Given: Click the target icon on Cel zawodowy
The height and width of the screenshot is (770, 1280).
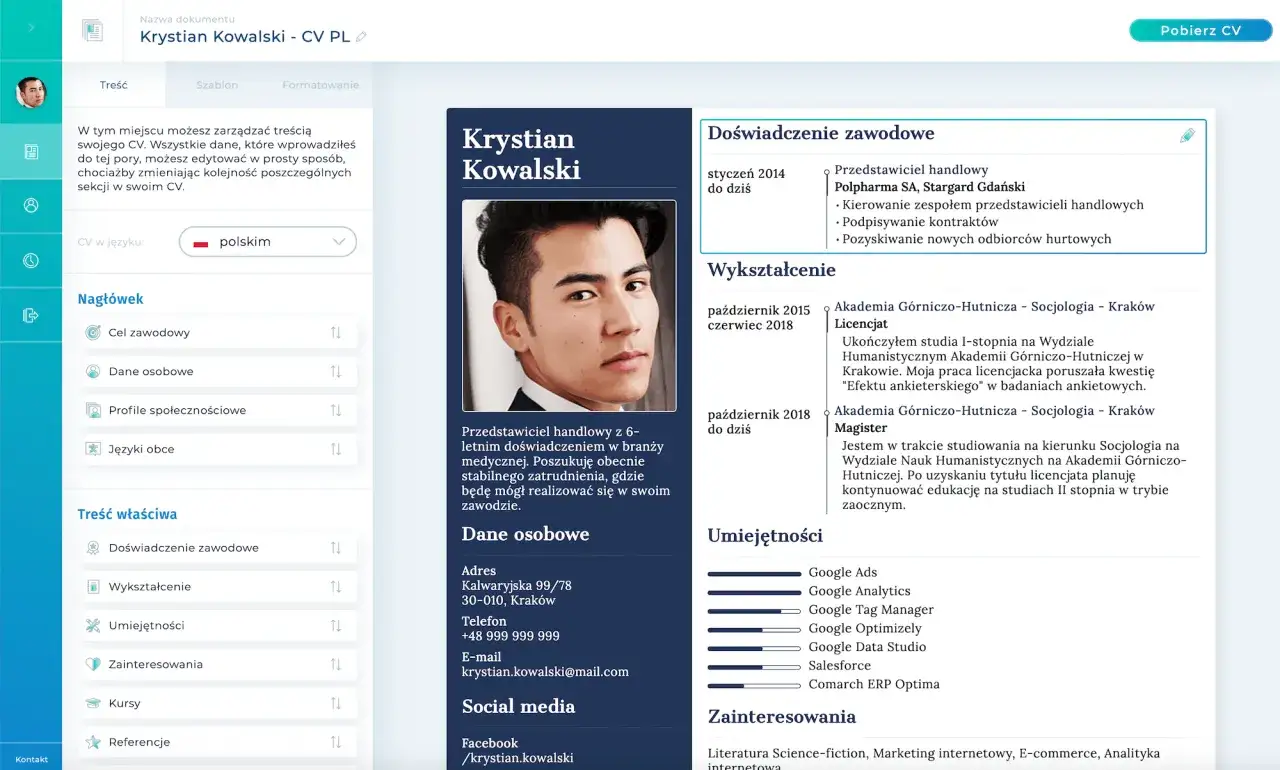Looking at the screenshot, I should tap(91, 332).
